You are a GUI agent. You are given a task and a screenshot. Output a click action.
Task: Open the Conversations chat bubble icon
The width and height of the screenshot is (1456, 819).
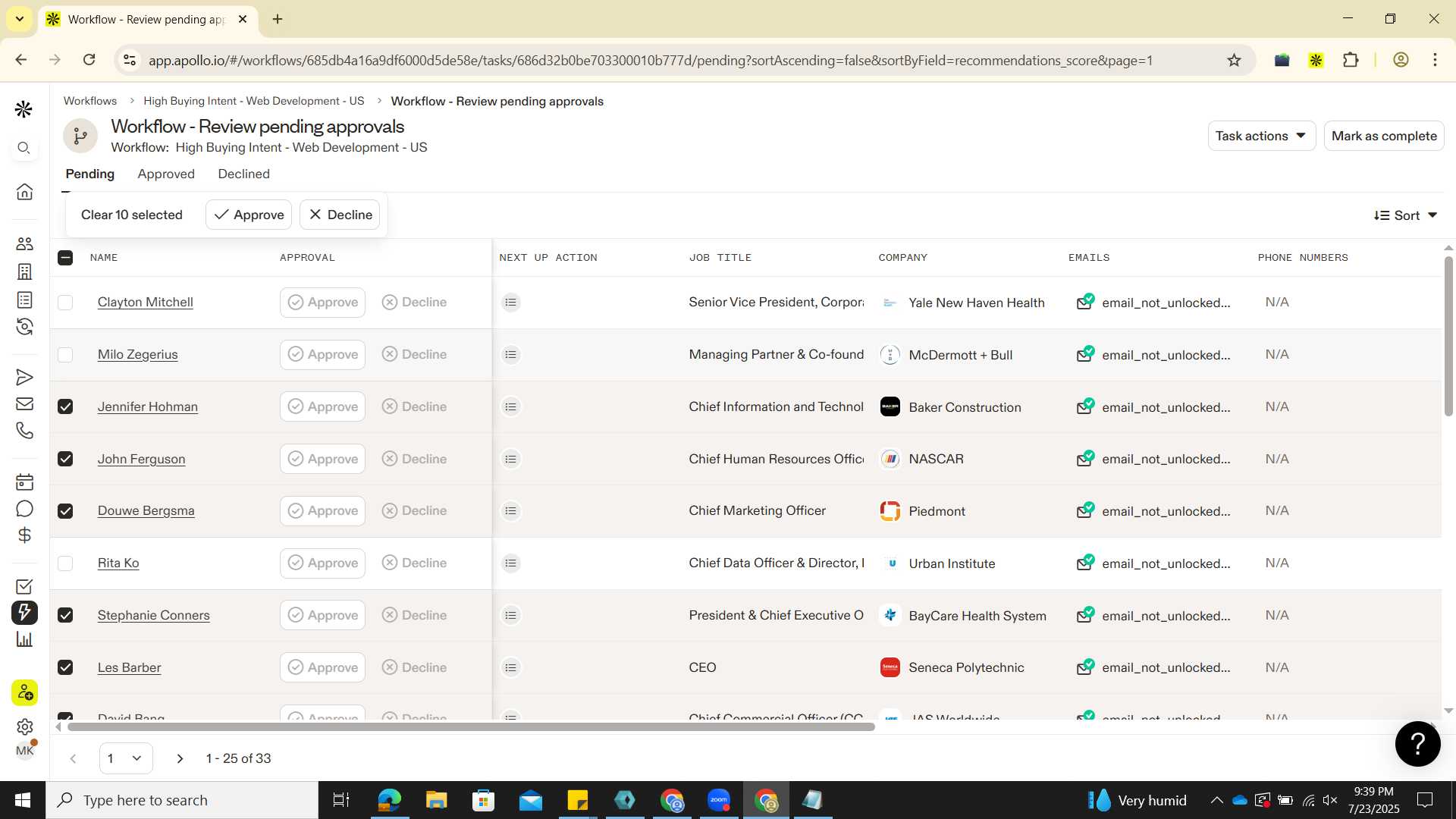coord(24,509)
